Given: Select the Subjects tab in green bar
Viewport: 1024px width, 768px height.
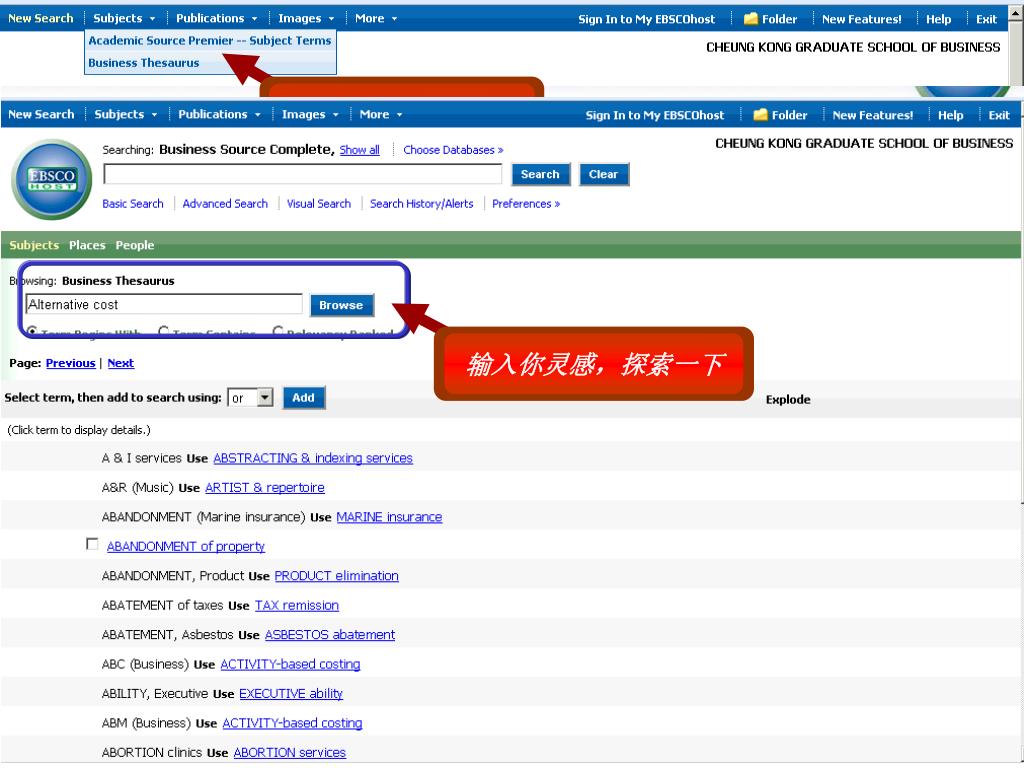Looking at the screenshot, I should tap(34, 246).
